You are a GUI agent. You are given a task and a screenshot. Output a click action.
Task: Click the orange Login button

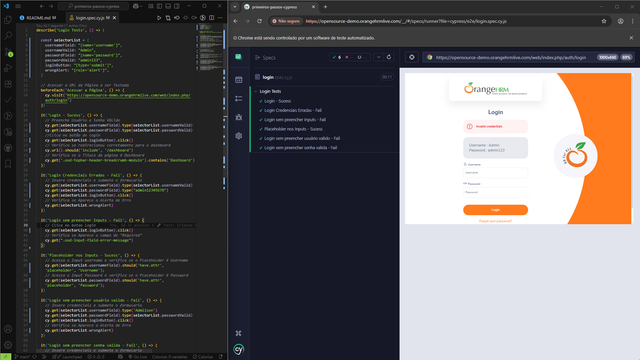click(495, 210)
